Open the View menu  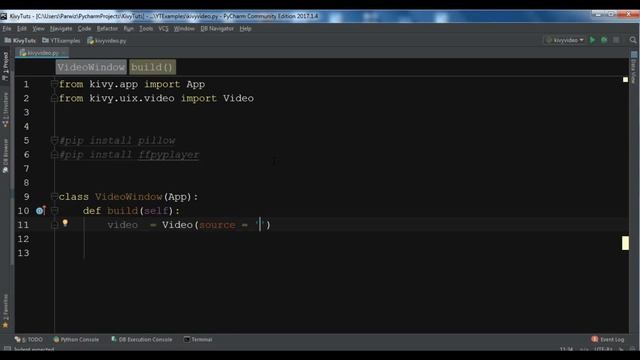pos(38,29)
